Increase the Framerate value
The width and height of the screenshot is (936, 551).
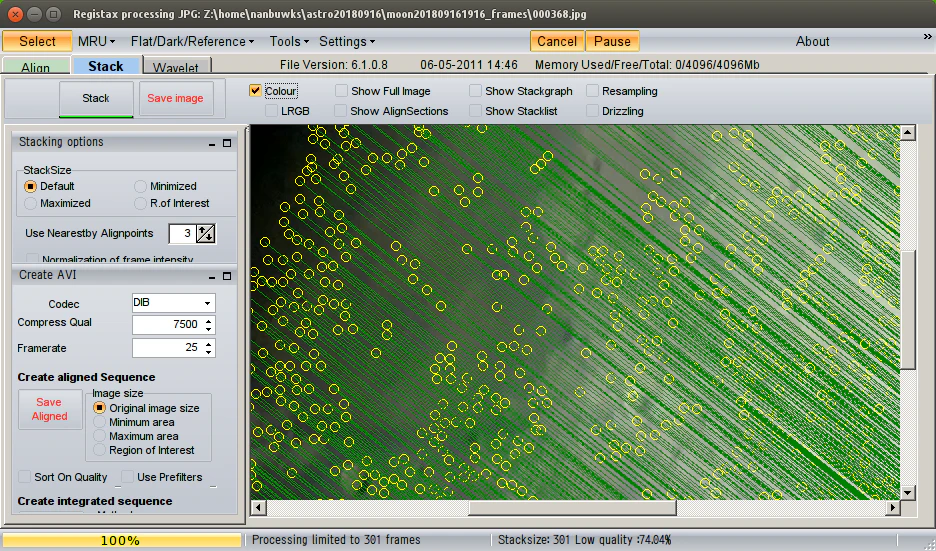[208, 344]
